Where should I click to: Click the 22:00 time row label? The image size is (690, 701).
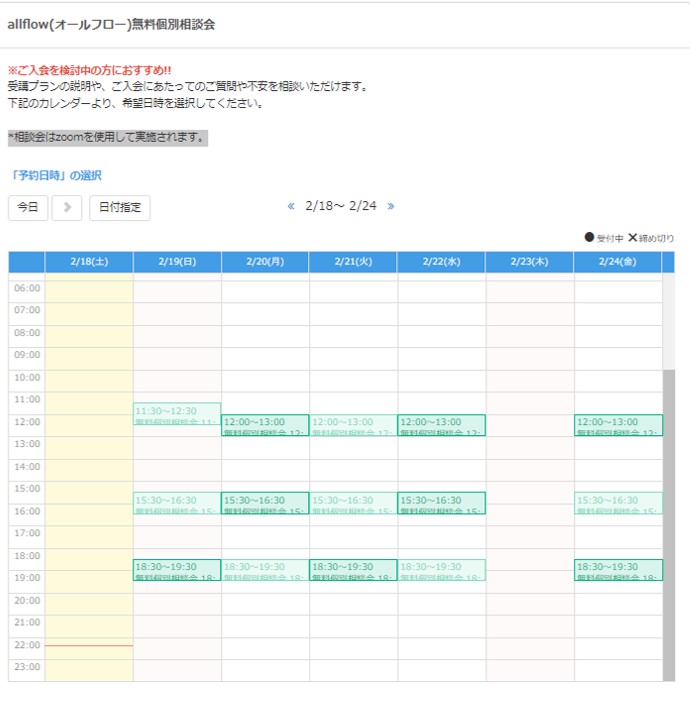[x=27, y=645]
